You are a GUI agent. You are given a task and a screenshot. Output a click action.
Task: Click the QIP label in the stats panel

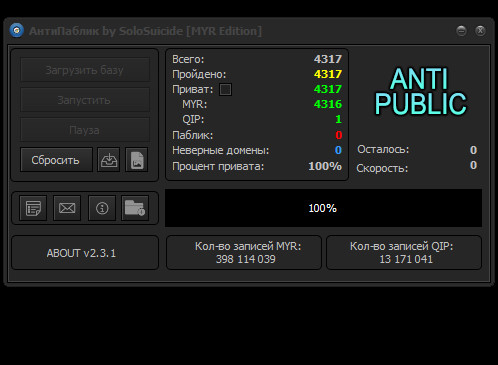click(x=193, y=119)
